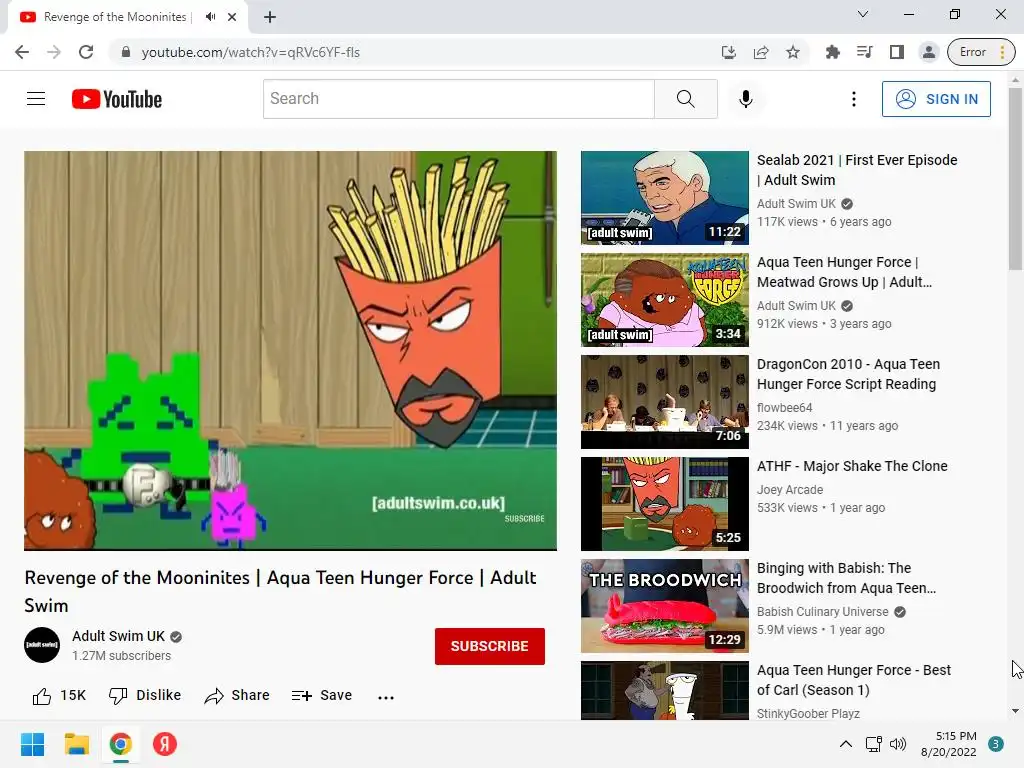Click the install app icon in address bar
The width and height of the screenshot is (1024, 768).
[x=729, y=52]
